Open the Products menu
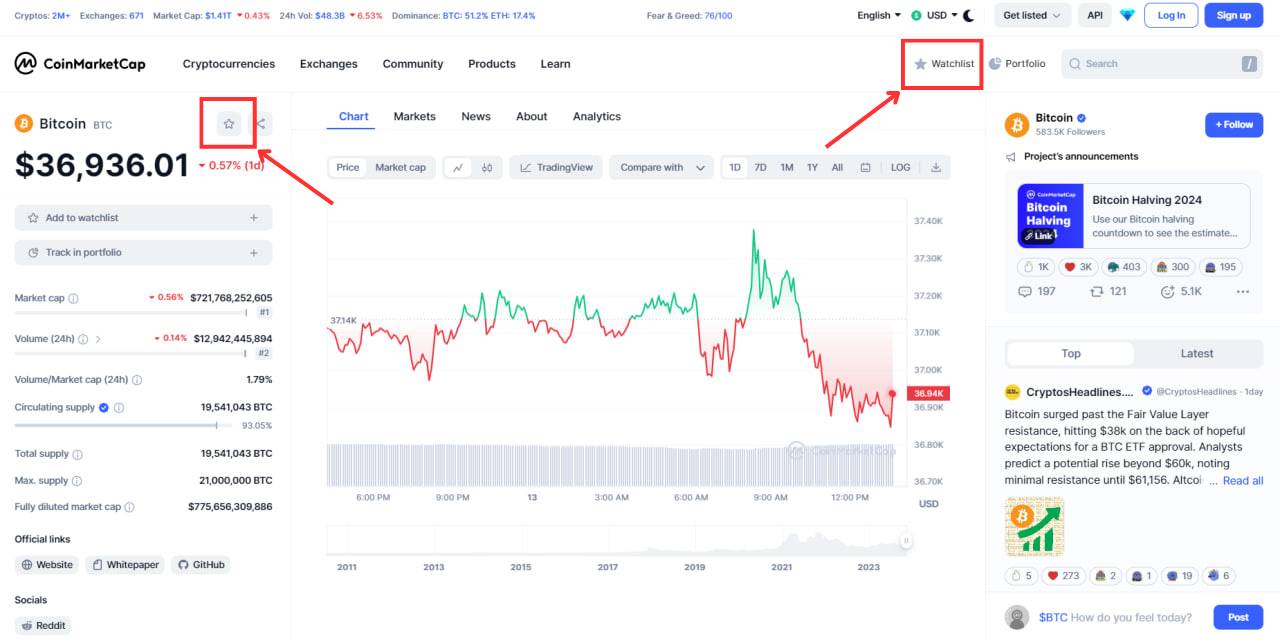Screen dimensions: 1280x643 point(491,64)
